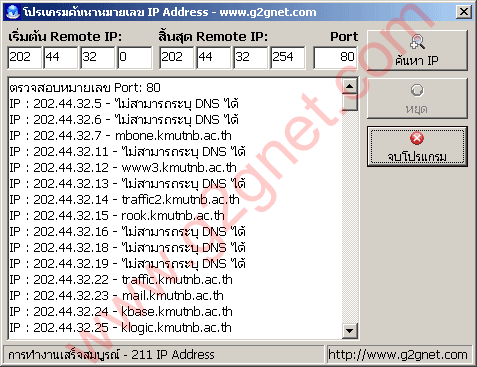Viewport: 477px width, 367px height.
Task: Click start IP last octet field 0
Action: coord(135,57)
